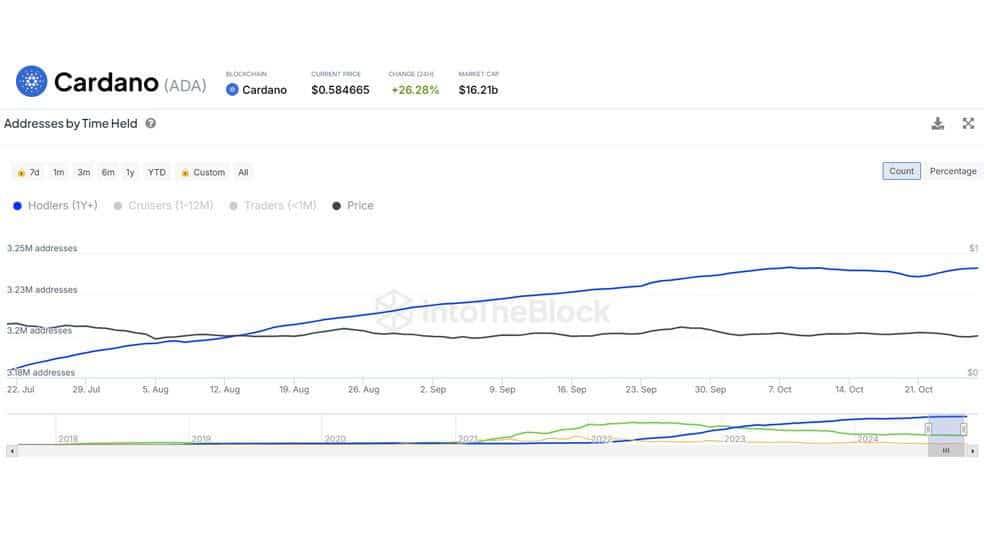The width and height of the screenshot is (984, 554).
Task: Toggle the Hodlers (1Y+) series
Action: coord(56,206)
